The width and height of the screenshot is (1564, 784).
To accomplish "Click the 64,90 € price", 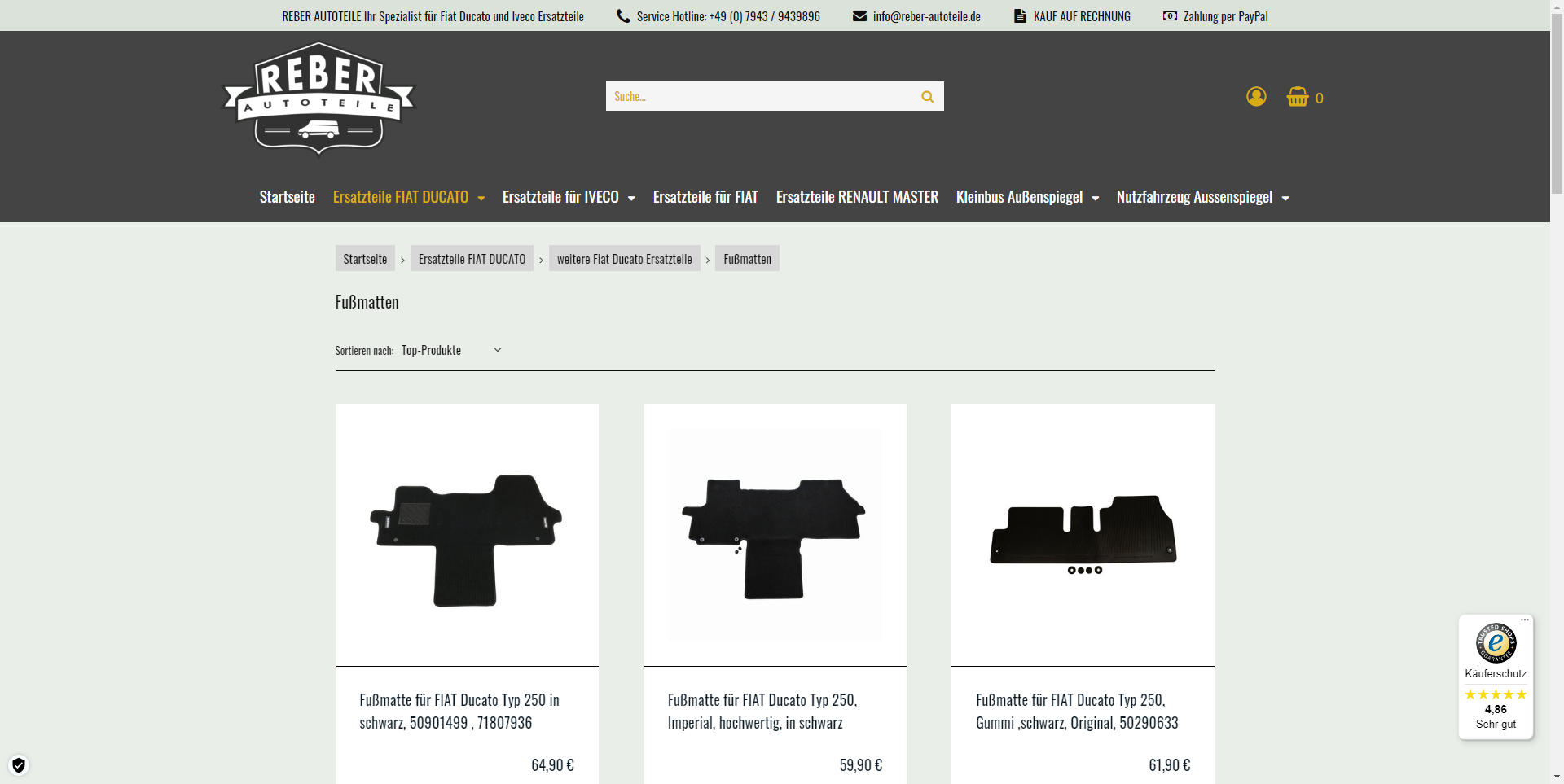I will click(x=552, y=765).
